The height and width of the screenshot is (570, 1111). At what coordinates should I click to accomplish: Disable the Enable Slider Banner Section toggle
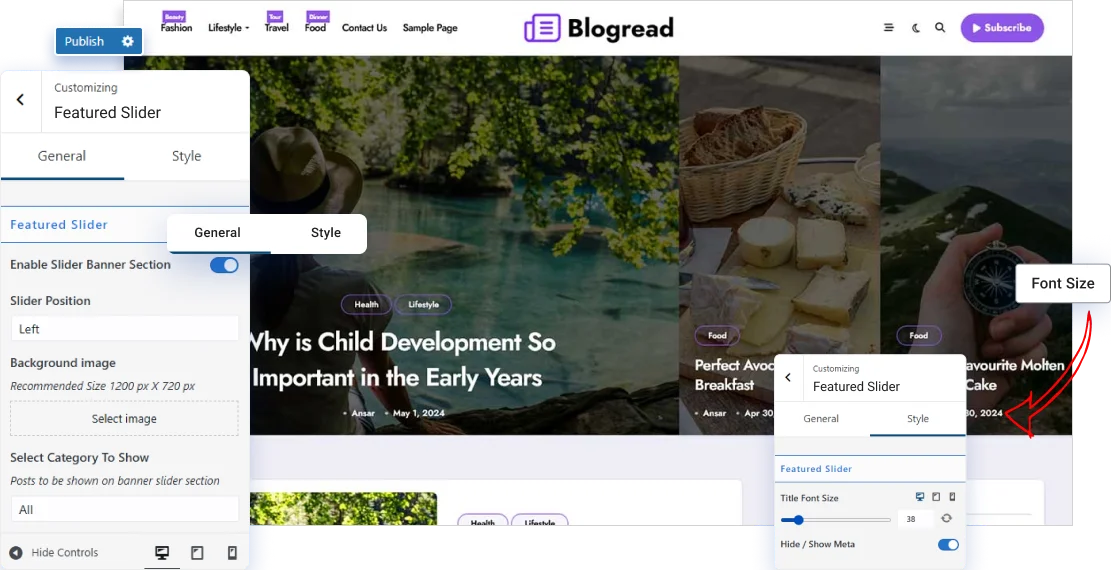point(224,265)
